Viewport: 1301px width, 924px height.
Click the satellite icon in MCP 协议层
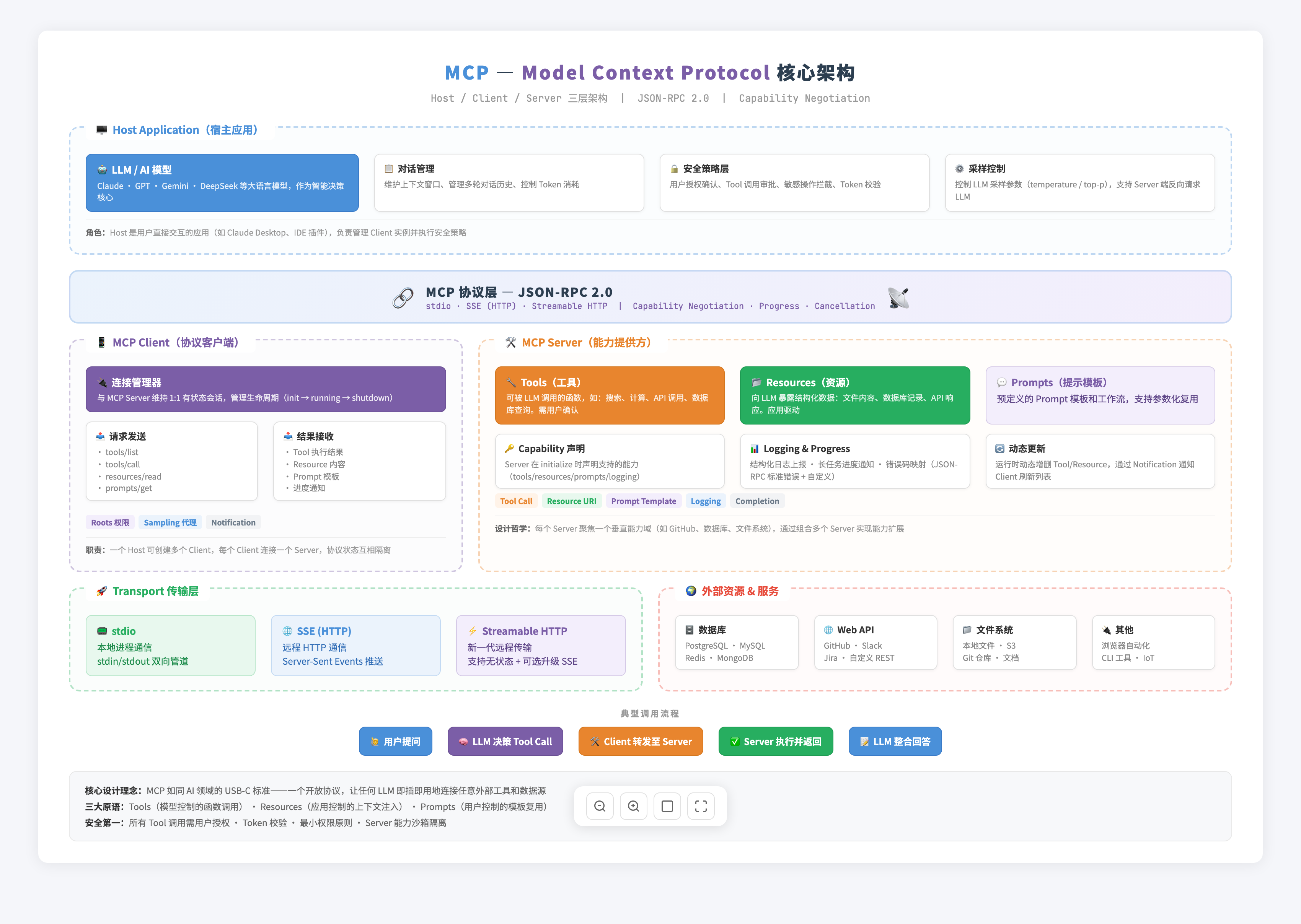click(897, 297)
